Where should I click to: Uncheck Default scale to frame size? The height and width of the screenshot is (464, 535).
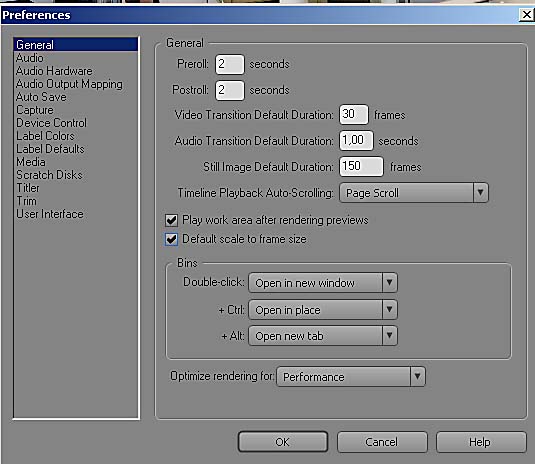coord(171,240)
